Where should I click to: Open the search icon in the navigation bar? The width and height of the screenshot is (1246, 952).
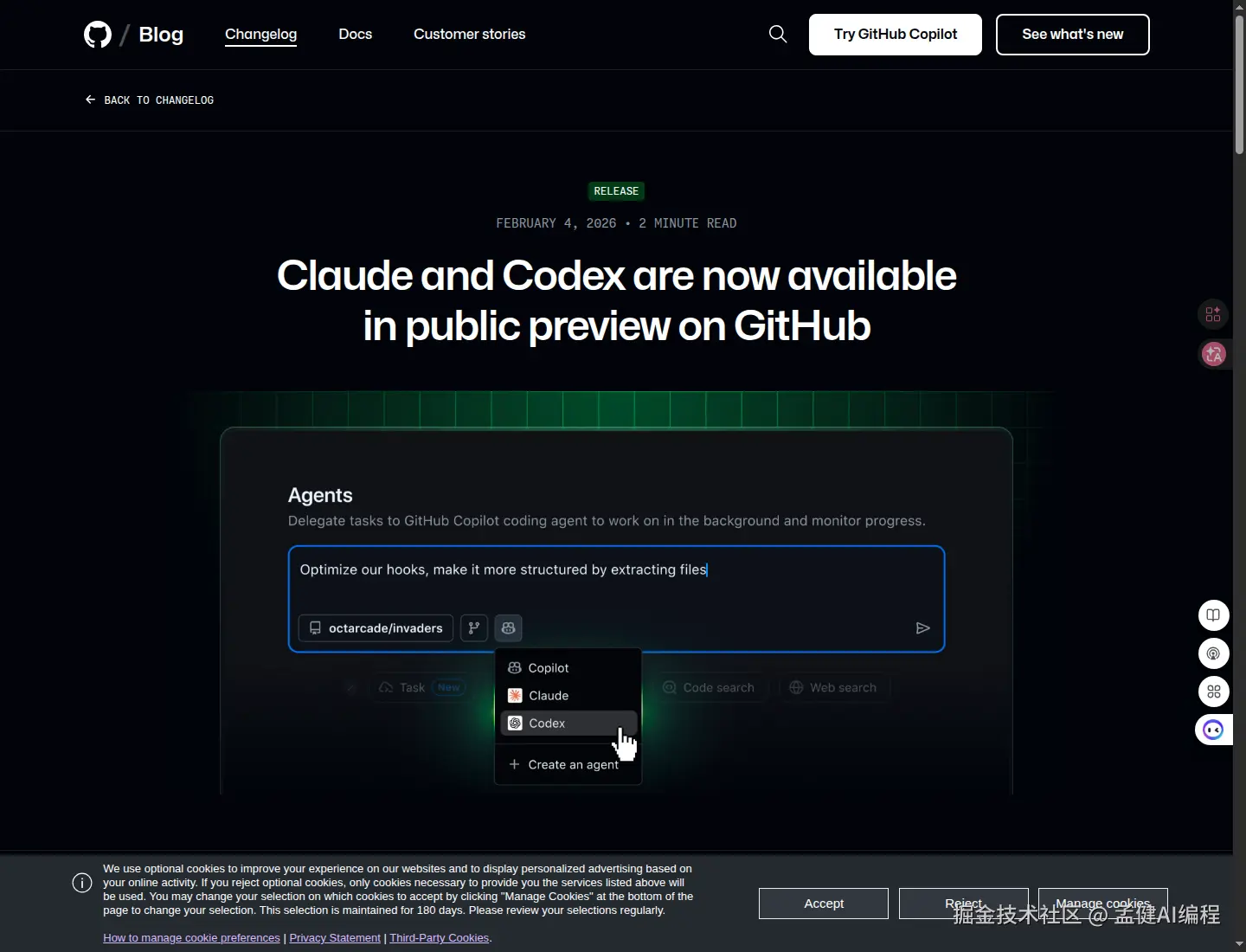(x=777, y=34)
